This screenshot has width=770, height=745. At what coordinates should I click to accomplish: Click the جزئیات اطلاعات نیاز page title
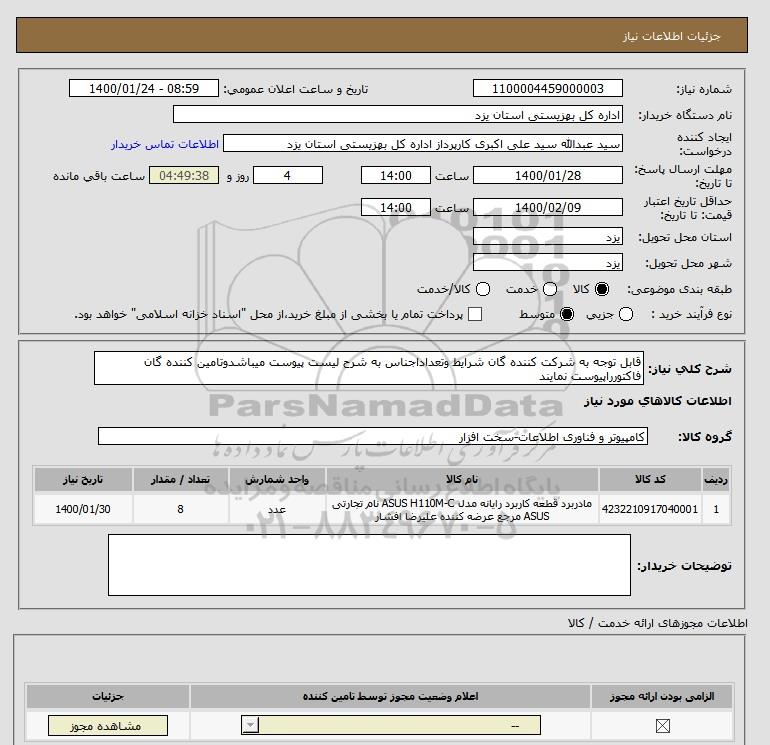[x=671, y=36]
